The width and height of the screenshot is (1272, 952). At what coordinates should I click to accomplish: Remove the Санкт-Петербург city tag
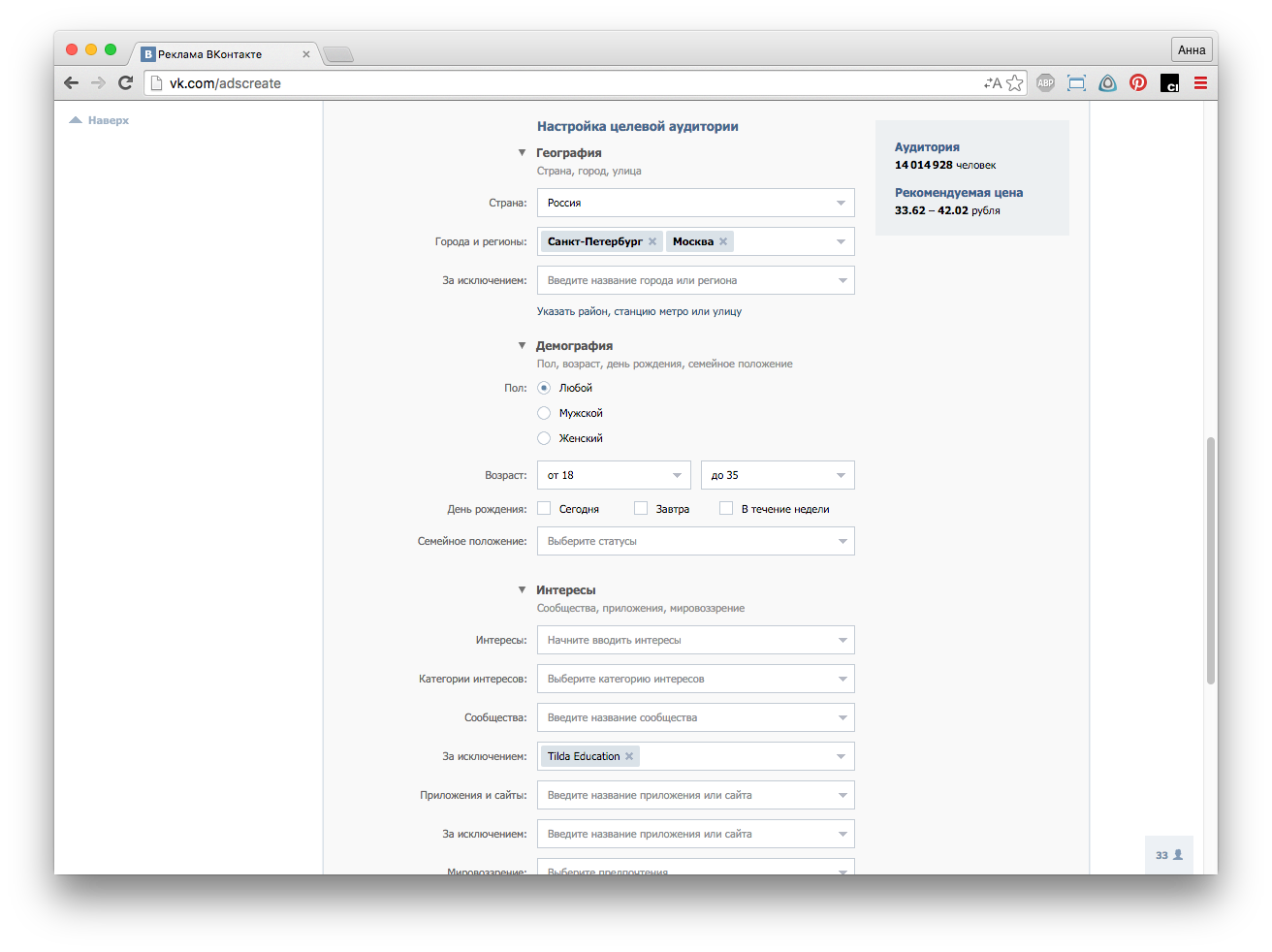click(x=652, y=241)
